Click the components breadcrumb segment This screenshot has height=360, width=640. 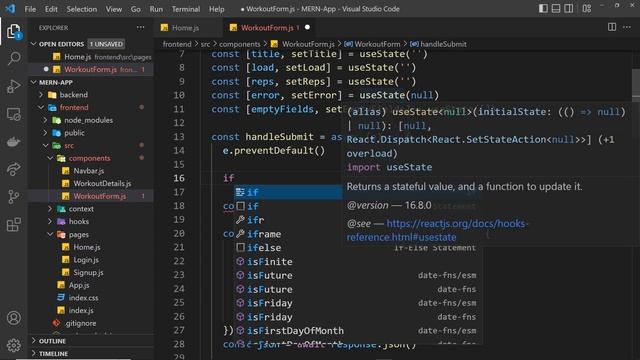(240, 44)
